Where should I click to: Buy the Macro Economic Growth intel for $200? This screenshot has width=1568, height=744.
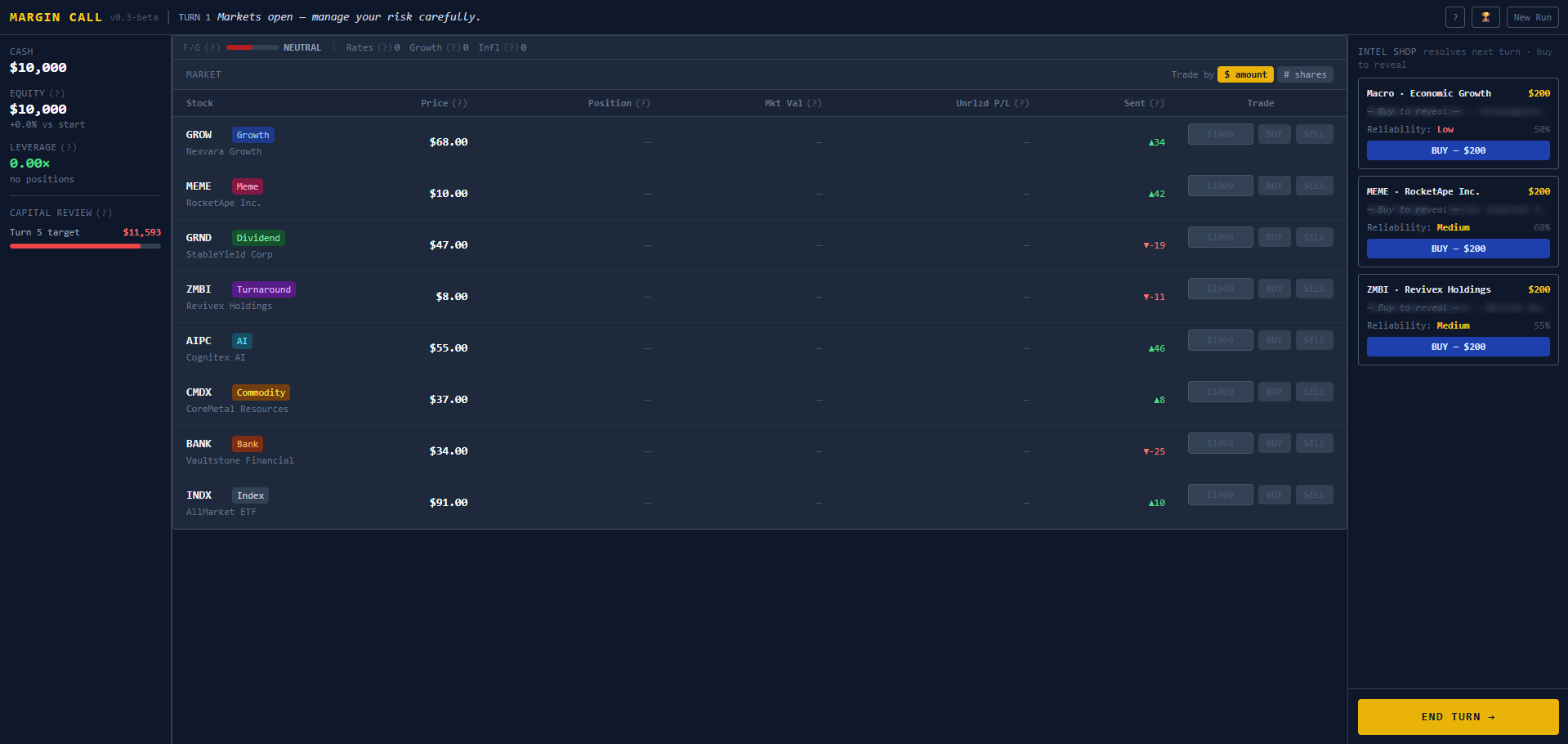[1458, 150]
